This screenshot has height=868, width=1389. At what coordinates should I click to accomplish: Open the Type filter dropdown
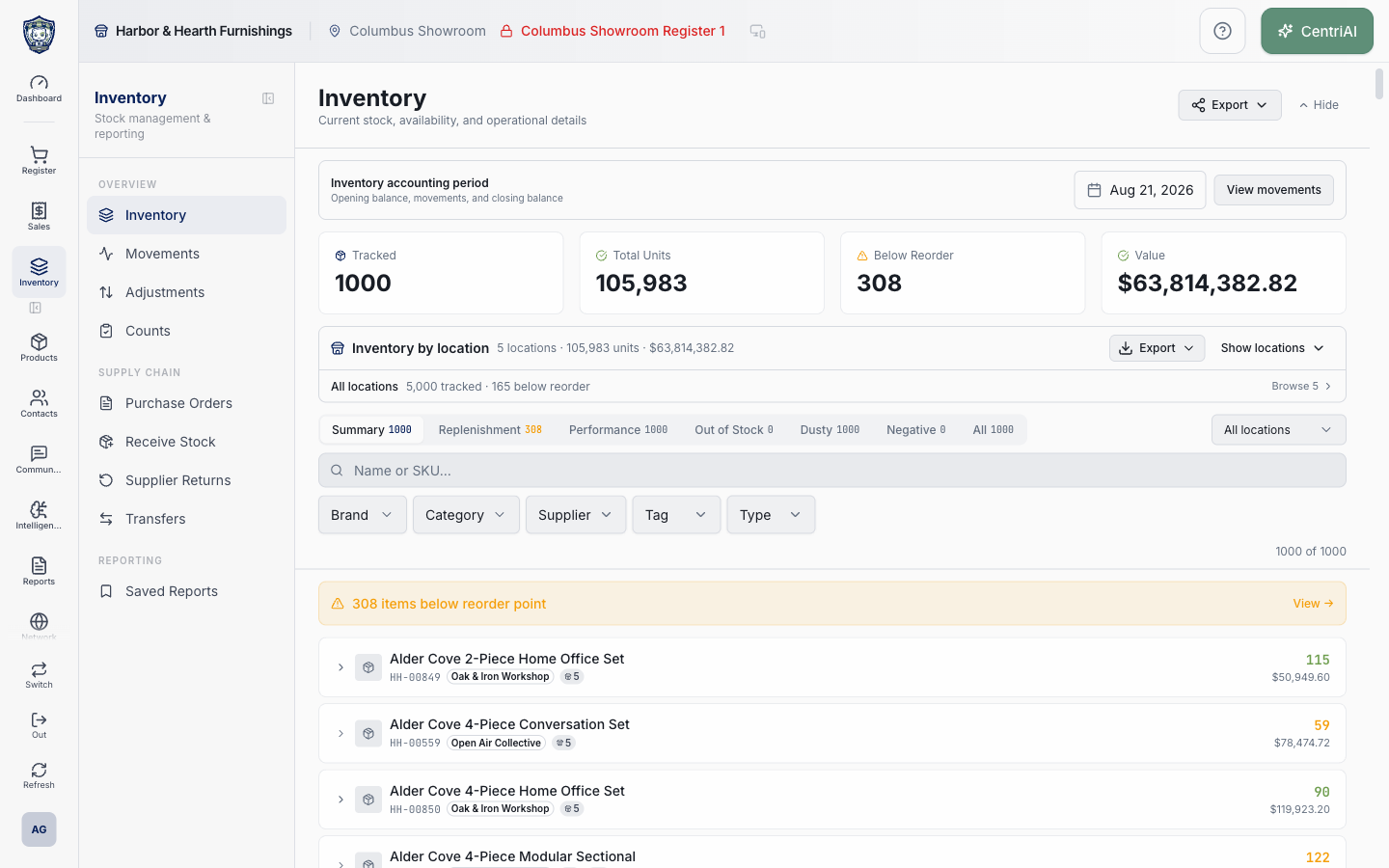pos(771,515)
